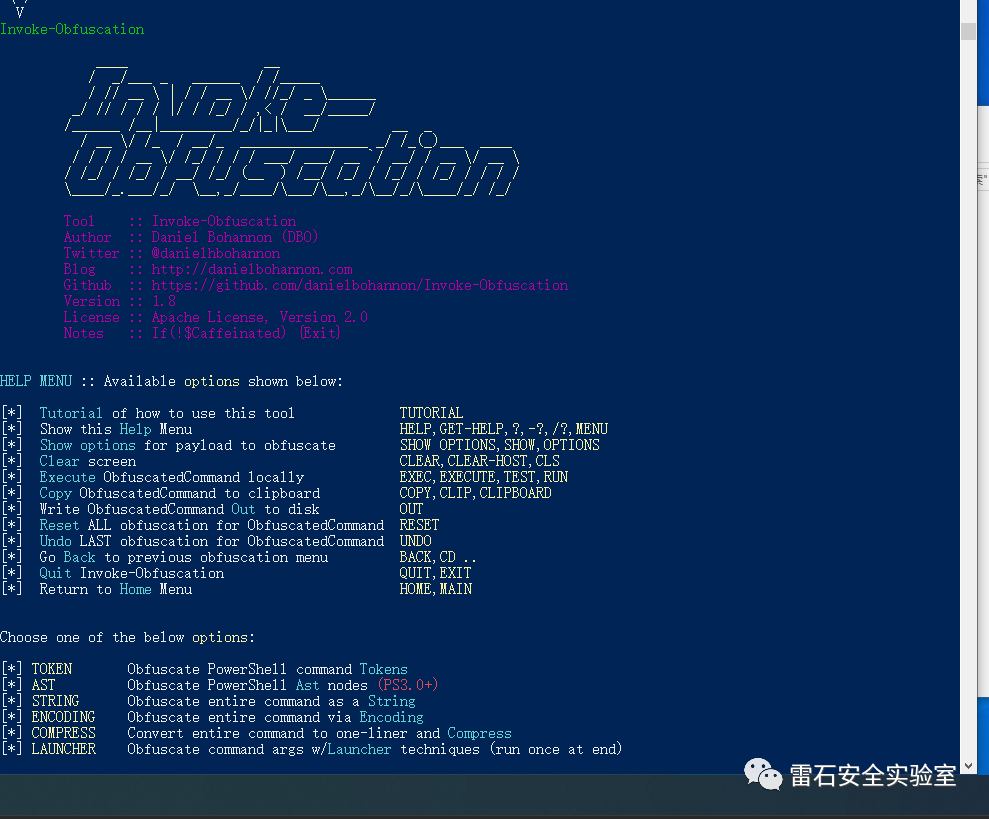989x819 pixels.
Task: Click the 'AST' option keyword
Action: [x=44, y=685]
